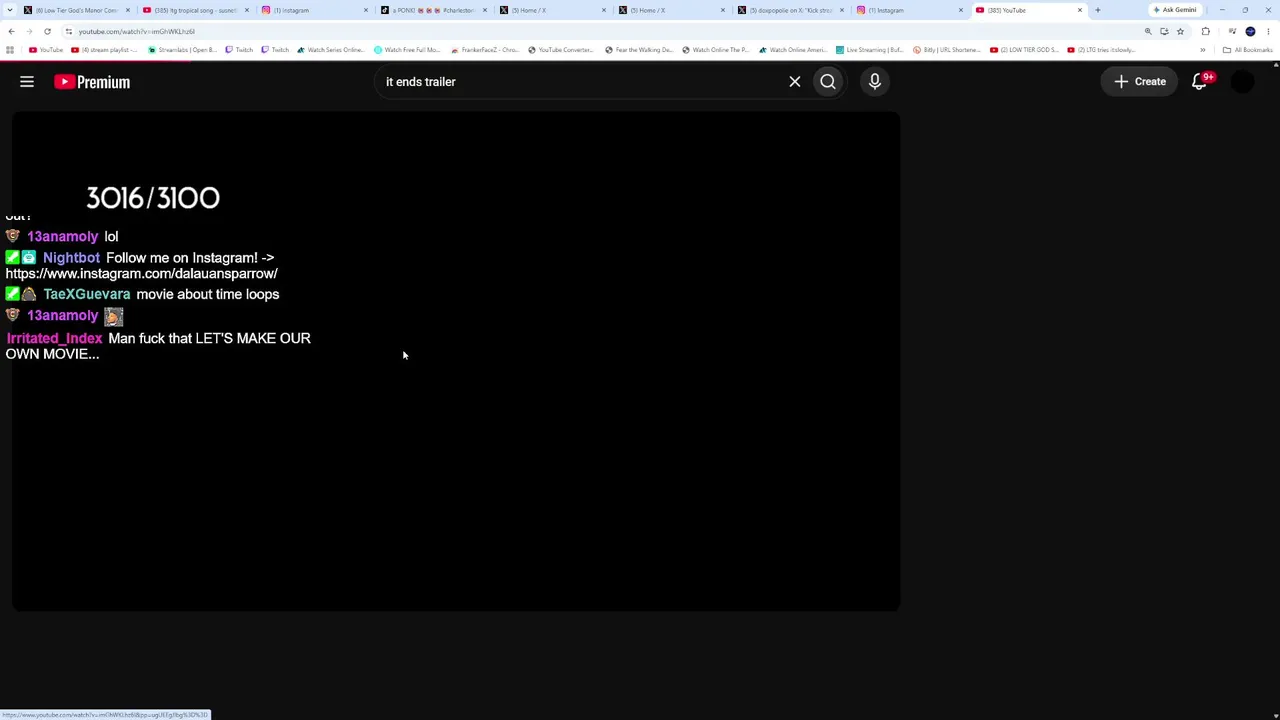This screenshot has height=720, width=1280.
Task: Open the media controls toolbar icon
Action: pyautogui.click(x=1231, y=31)
